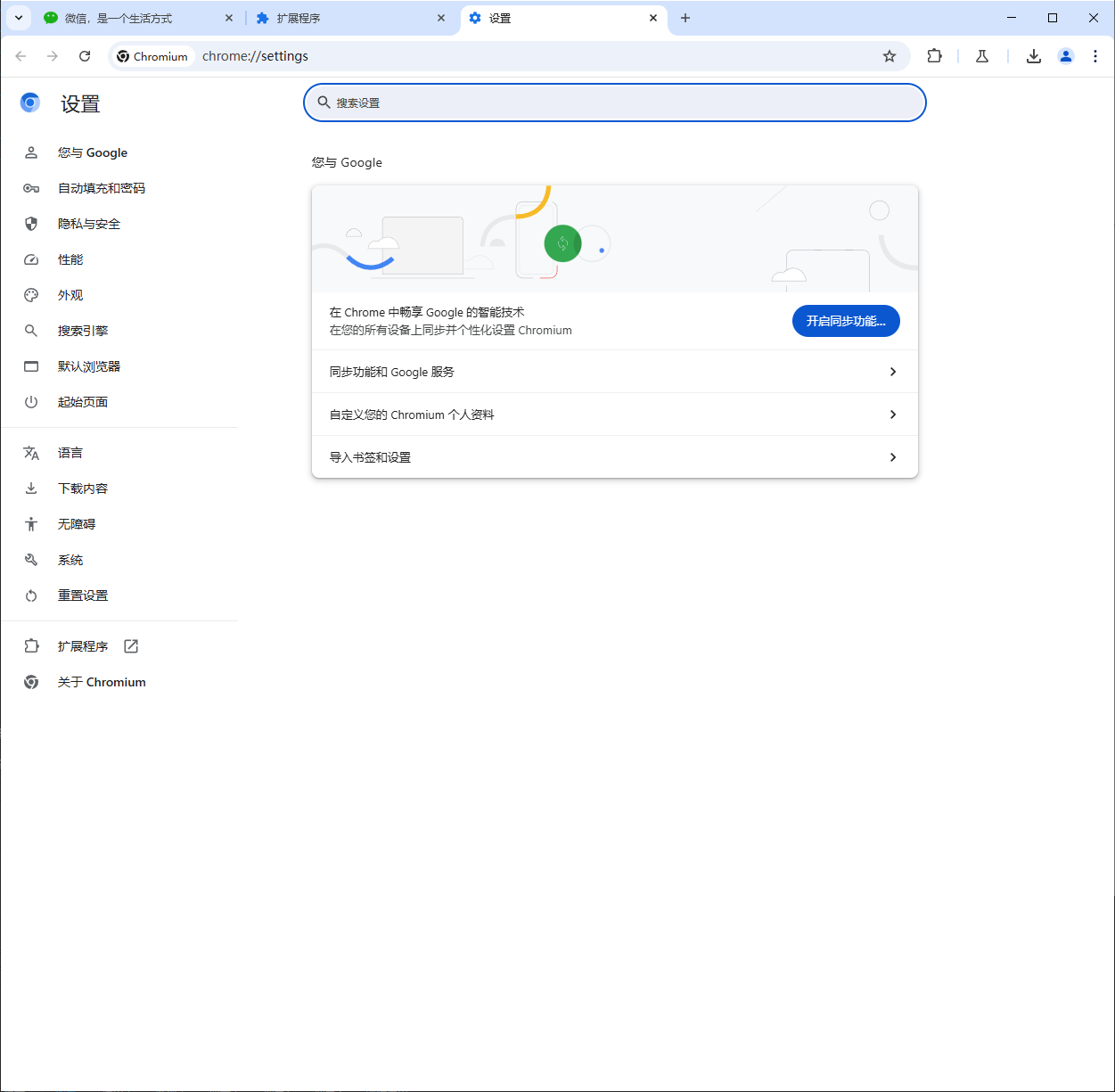
Task: Click the translate icon for 语言
Action: coord(31,453)
